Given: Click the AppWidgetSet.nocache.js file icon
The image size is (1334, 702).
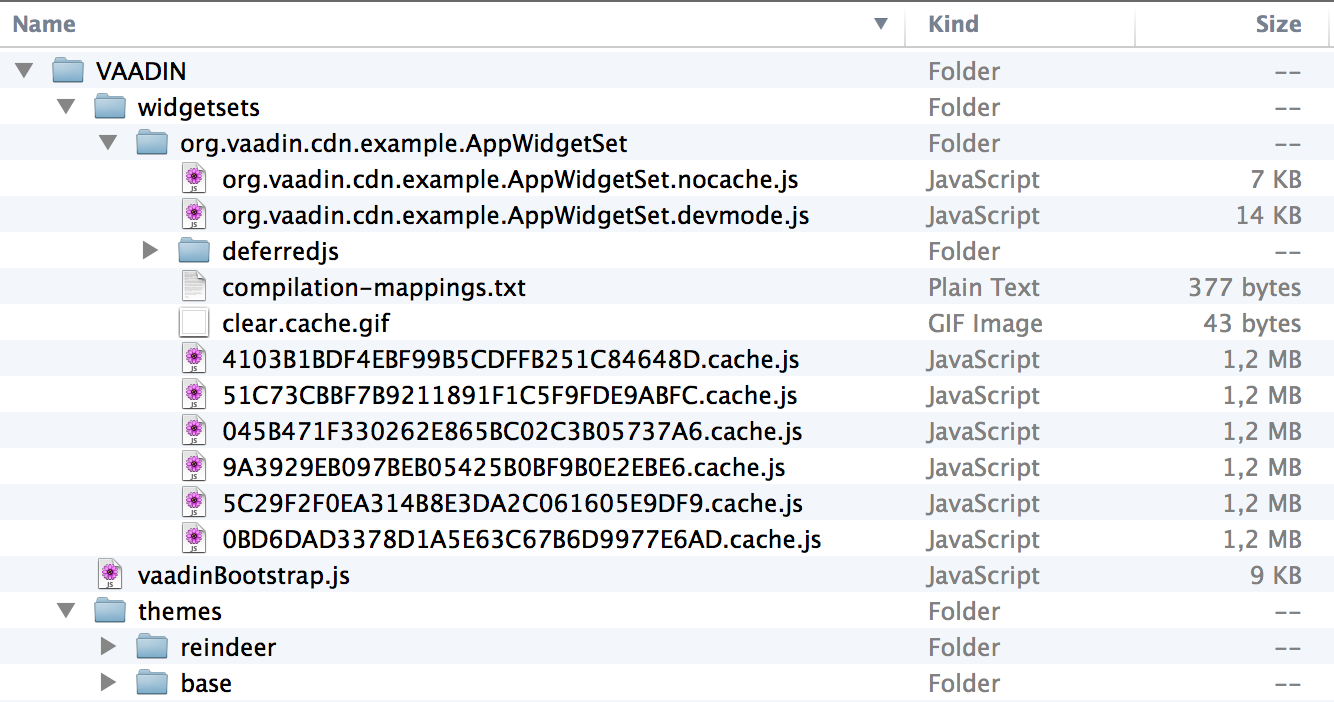Looking at the screenshot, I should (x=194, y=179).
